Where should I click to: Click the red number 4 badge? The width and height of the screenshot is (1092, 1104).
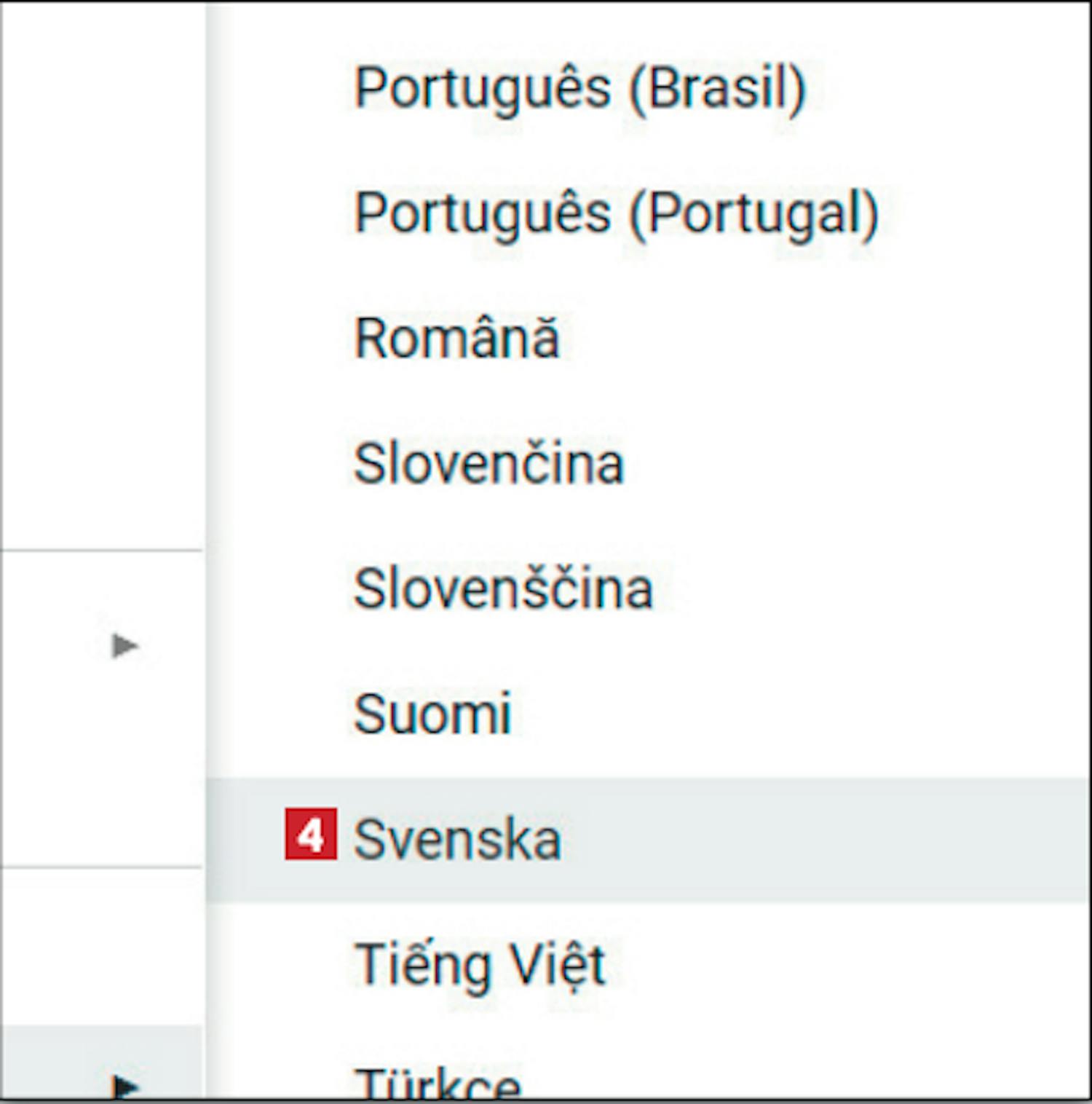311,835
